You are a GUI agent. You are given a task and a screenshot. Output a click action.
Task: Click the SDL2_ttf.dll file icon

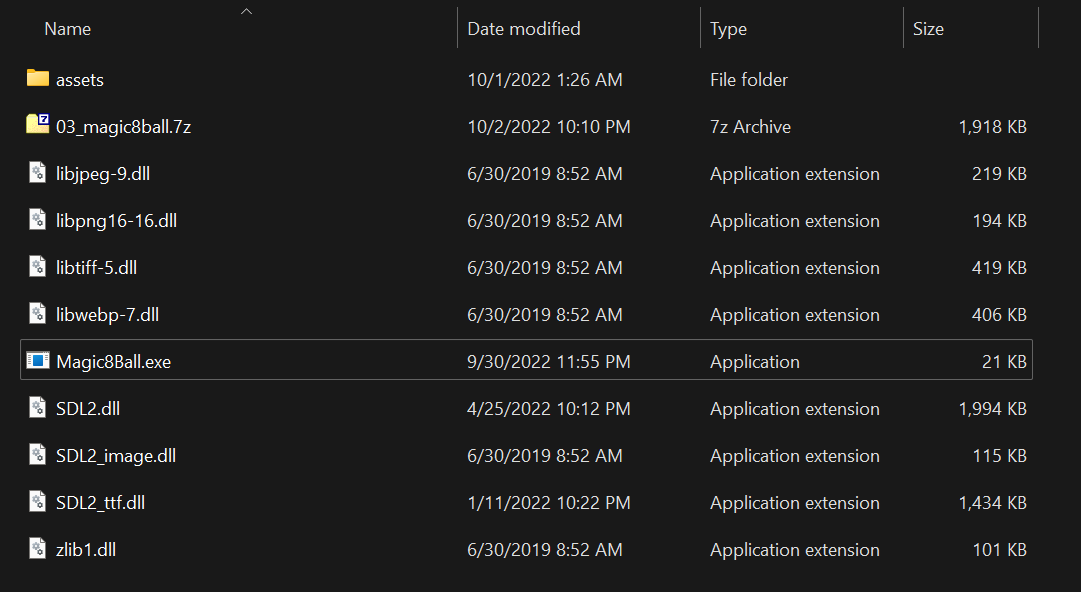coord(37,502)
